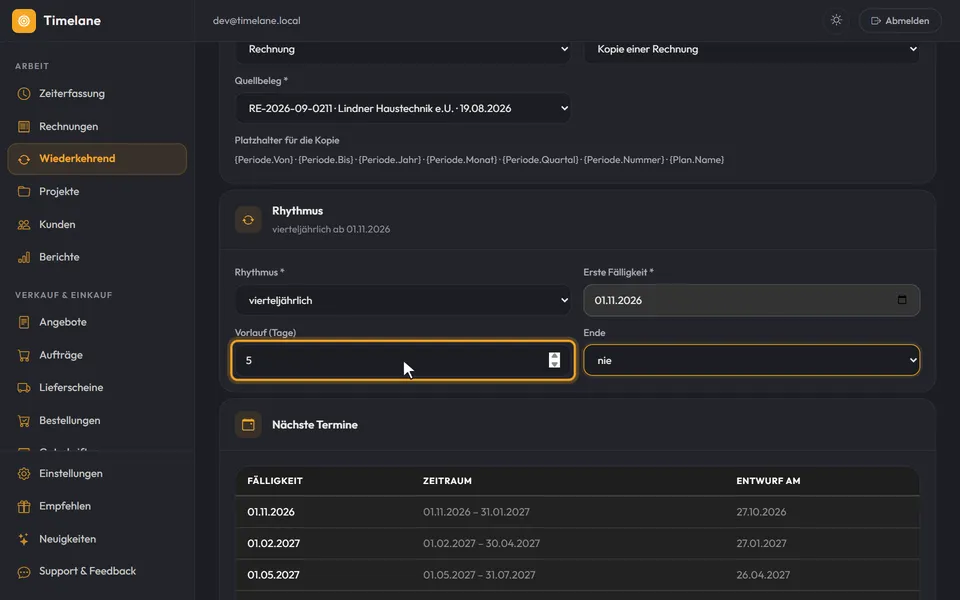Click the {Plan.Name} placeholder text
This screenshot has height=600, width=960.
coord(697,160)
